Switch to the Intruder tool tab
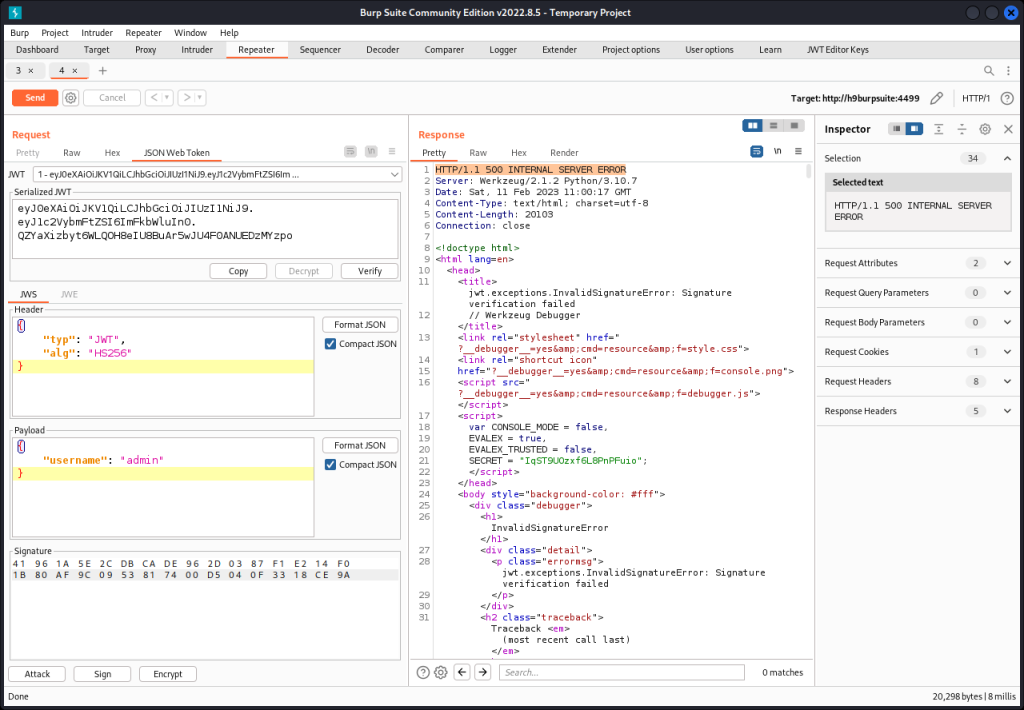Image resolution: width=1024 pixels, height=710 pixels. (197, 50)
